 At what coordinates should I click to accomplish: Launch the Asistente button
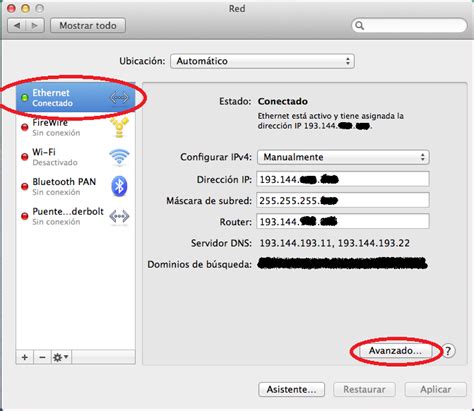click(x=291, y=389)
